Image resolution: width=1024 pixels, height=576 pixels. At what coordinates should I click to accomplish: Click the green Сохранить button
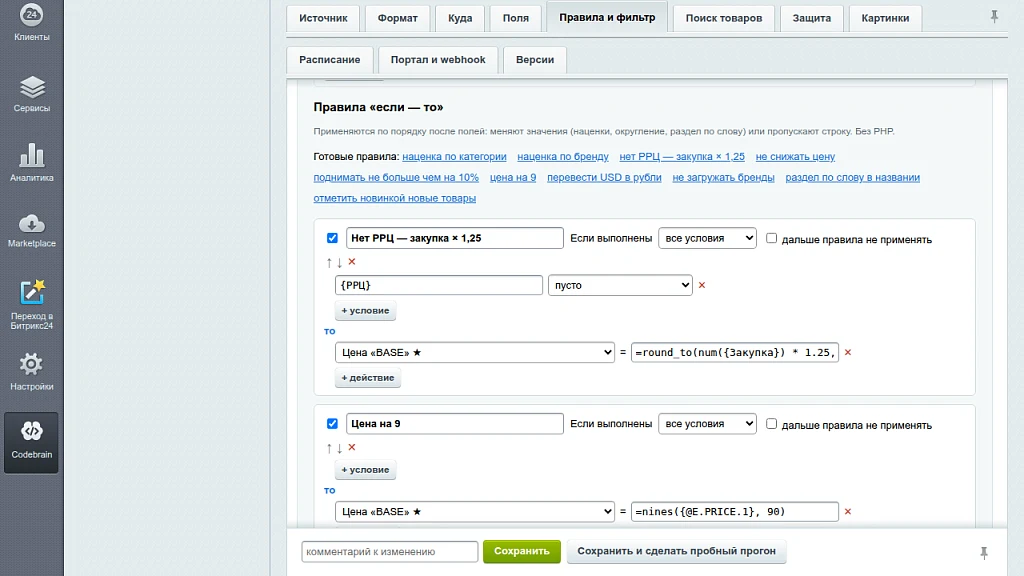[522, 551]
